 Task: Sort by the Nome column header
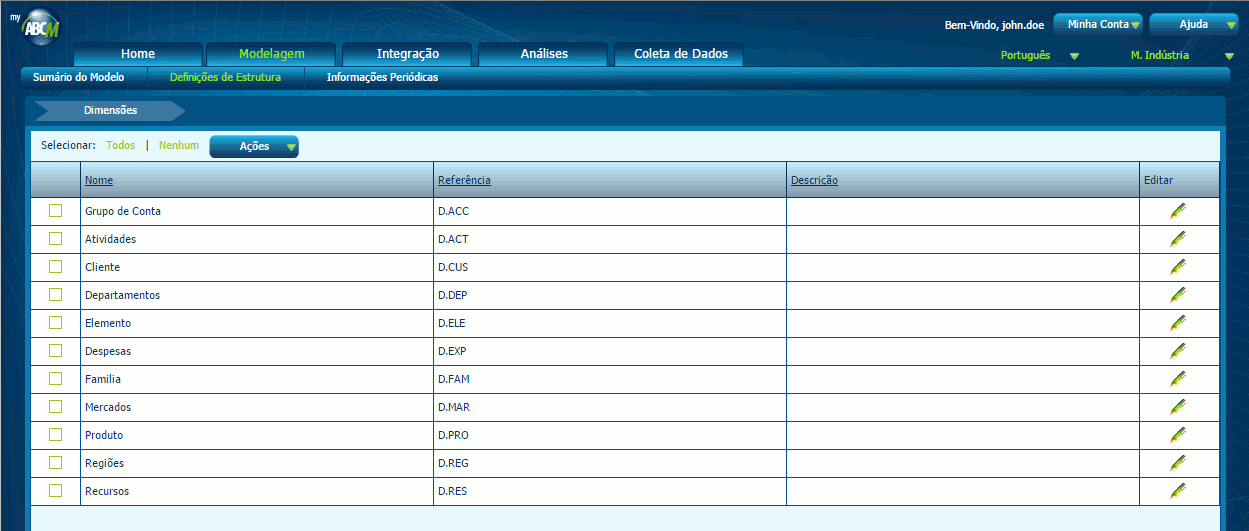99,180
